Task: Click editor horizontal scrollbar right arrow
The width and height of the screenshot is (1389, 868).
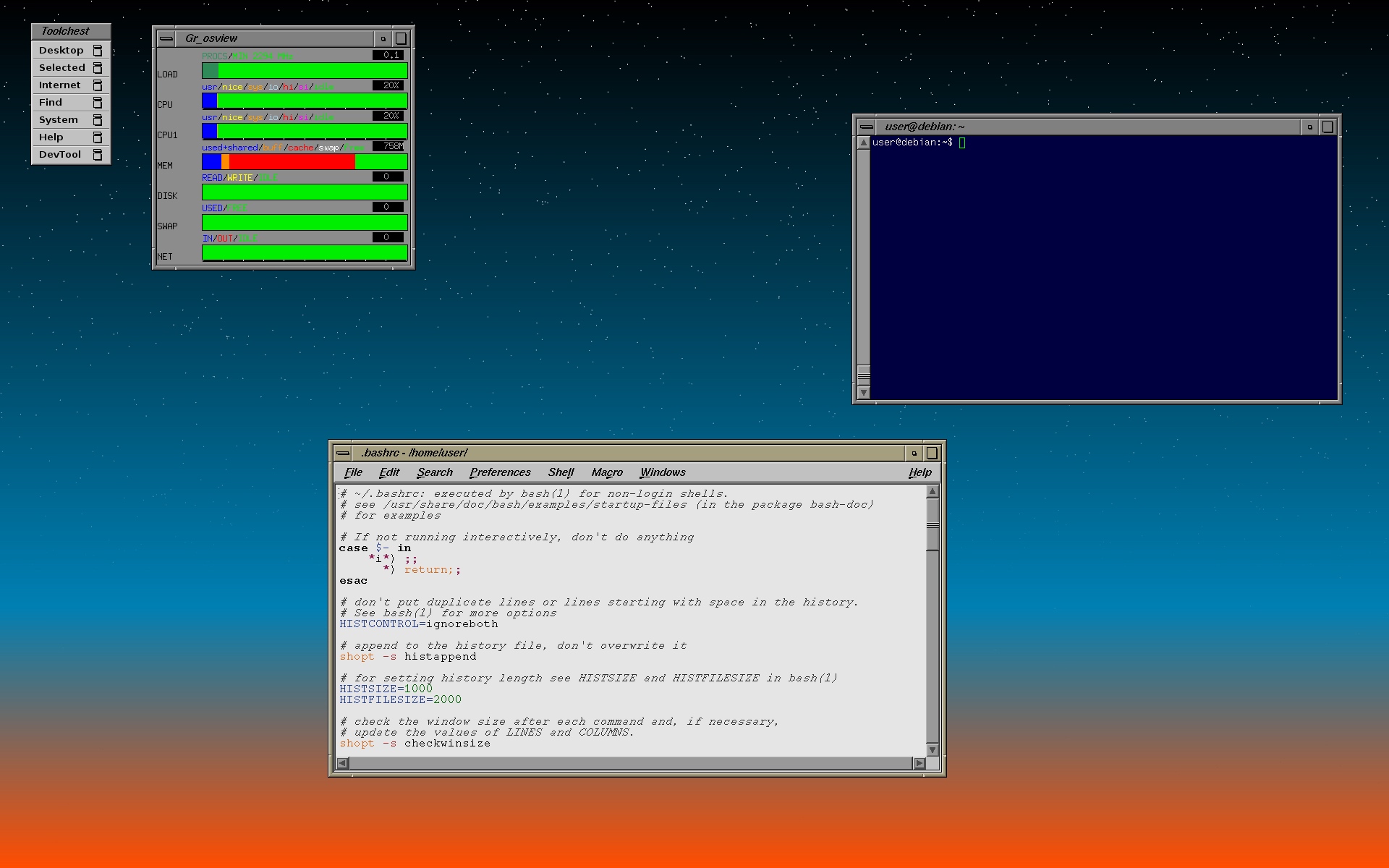Action: (919, 763)
